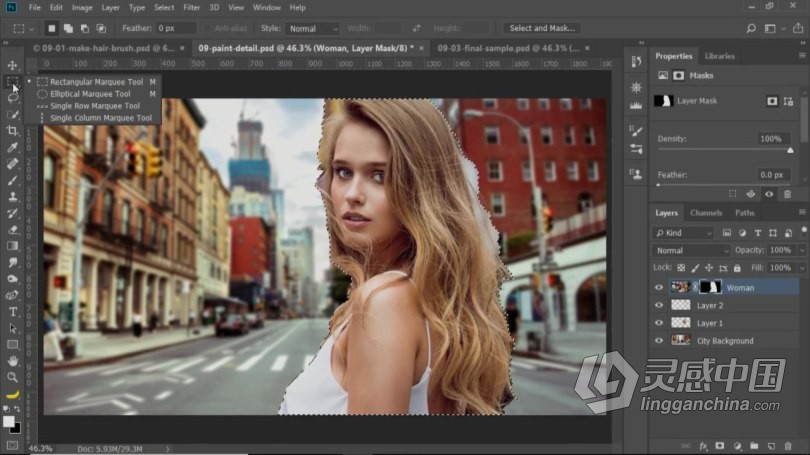Select the Path Selection tool
Screen dimensions: 810x455
click(x=12, y=328)
